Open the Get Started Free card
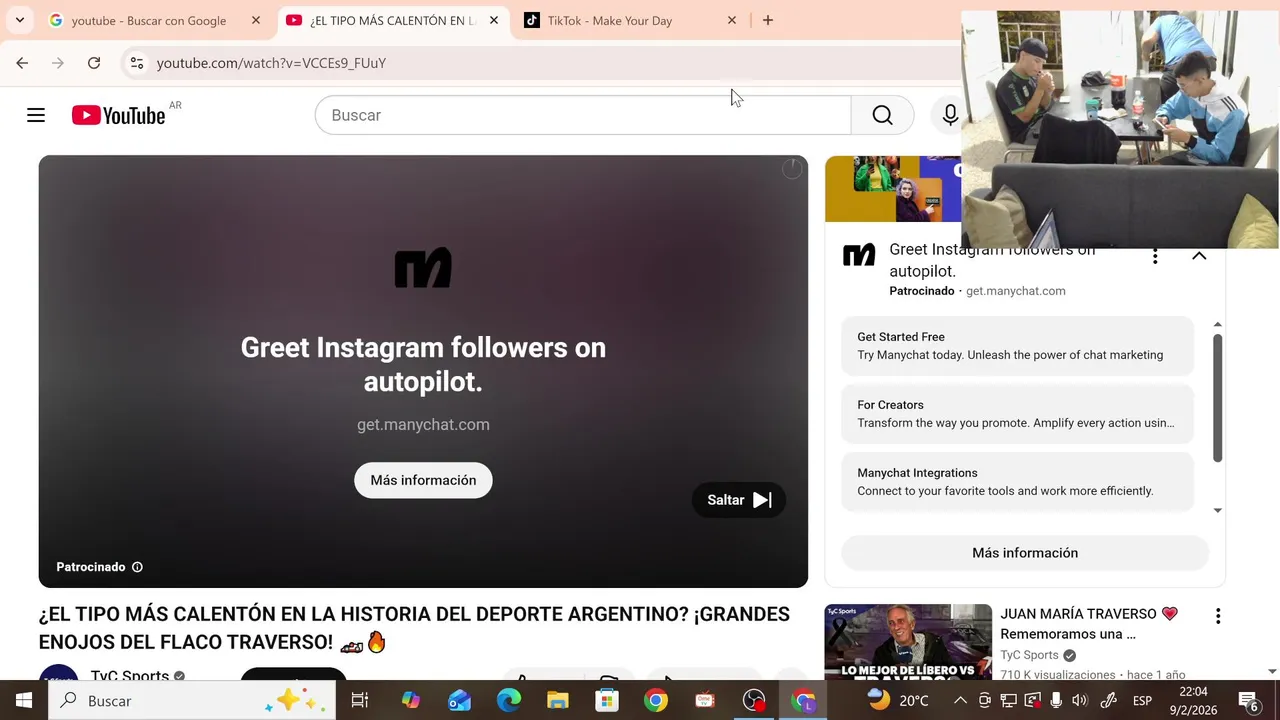Image resolution: width=1280 pixels, height=720 pixels. tap(1018, 346)
